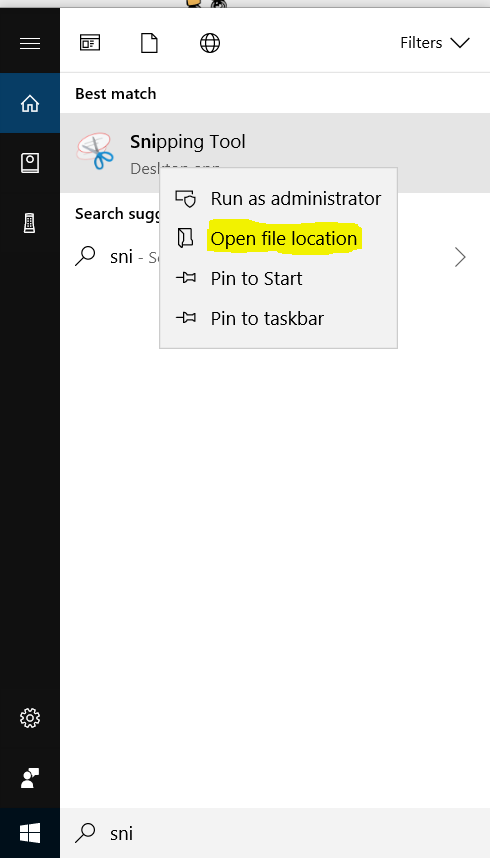Viewport: 490px width, 858px height.
Task: Choose Pin to taskbar
Action: (279, 318)
